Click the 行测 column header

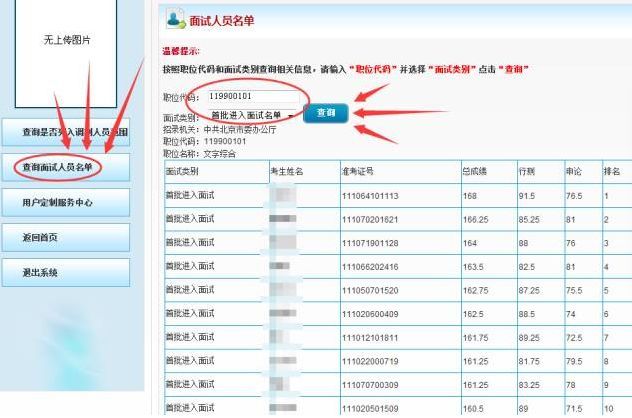(527, 172)
